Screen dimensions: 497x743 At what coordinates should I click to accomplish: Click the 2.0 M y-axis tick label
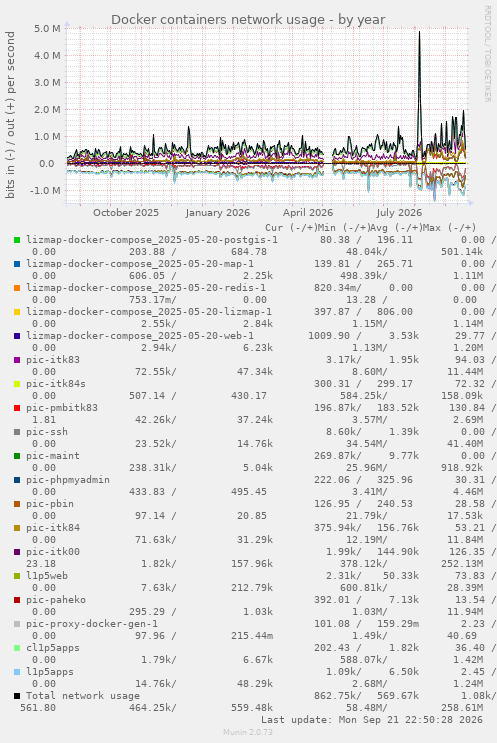(x=47, y=109)
